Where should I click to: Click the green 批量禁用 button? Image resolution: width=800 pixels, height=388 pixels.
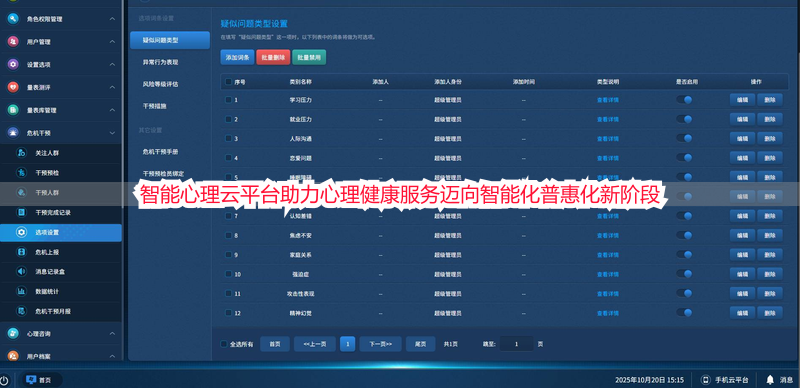309,57
